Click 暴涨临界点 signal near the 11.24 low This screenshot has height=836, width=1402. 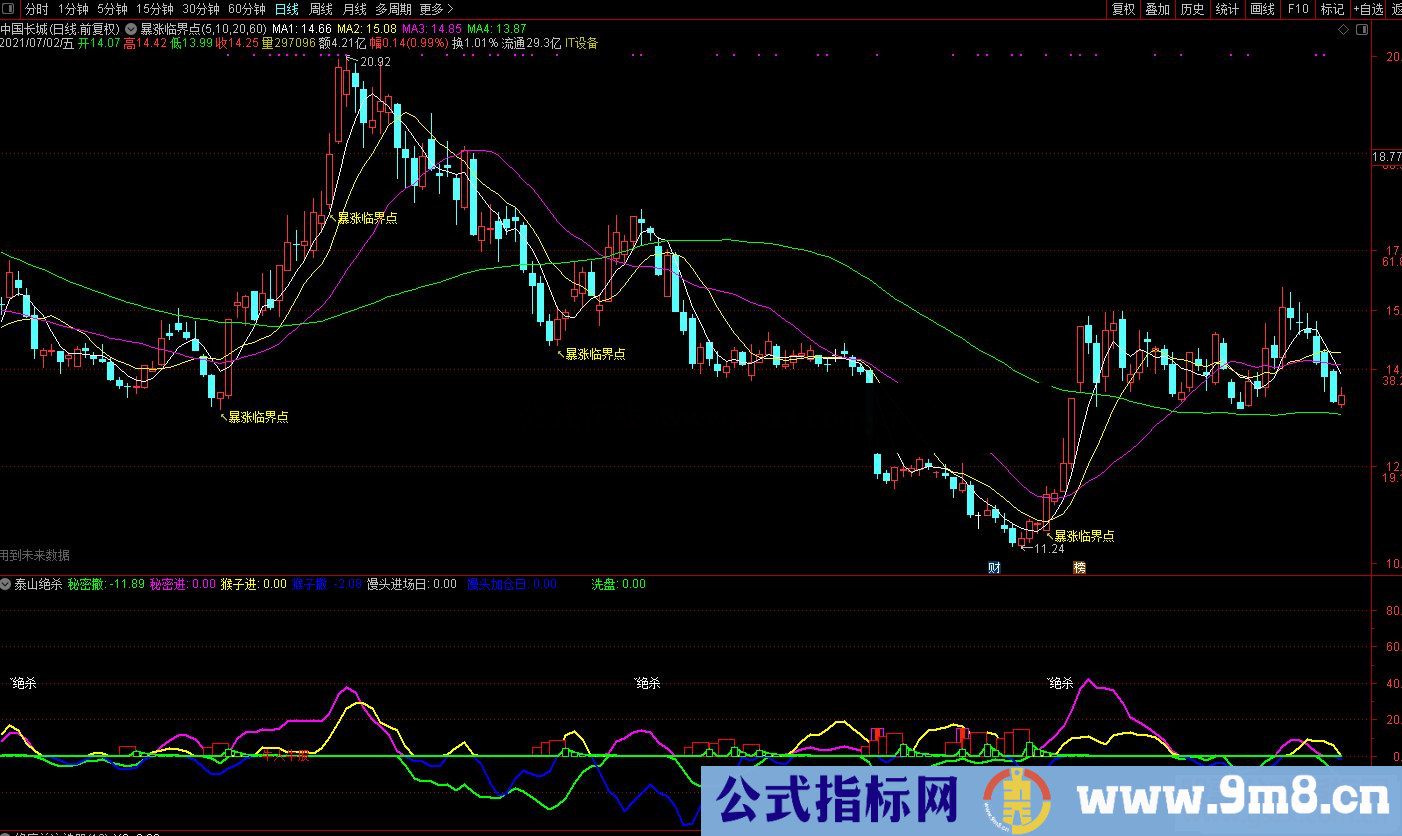pos(1084,536)
